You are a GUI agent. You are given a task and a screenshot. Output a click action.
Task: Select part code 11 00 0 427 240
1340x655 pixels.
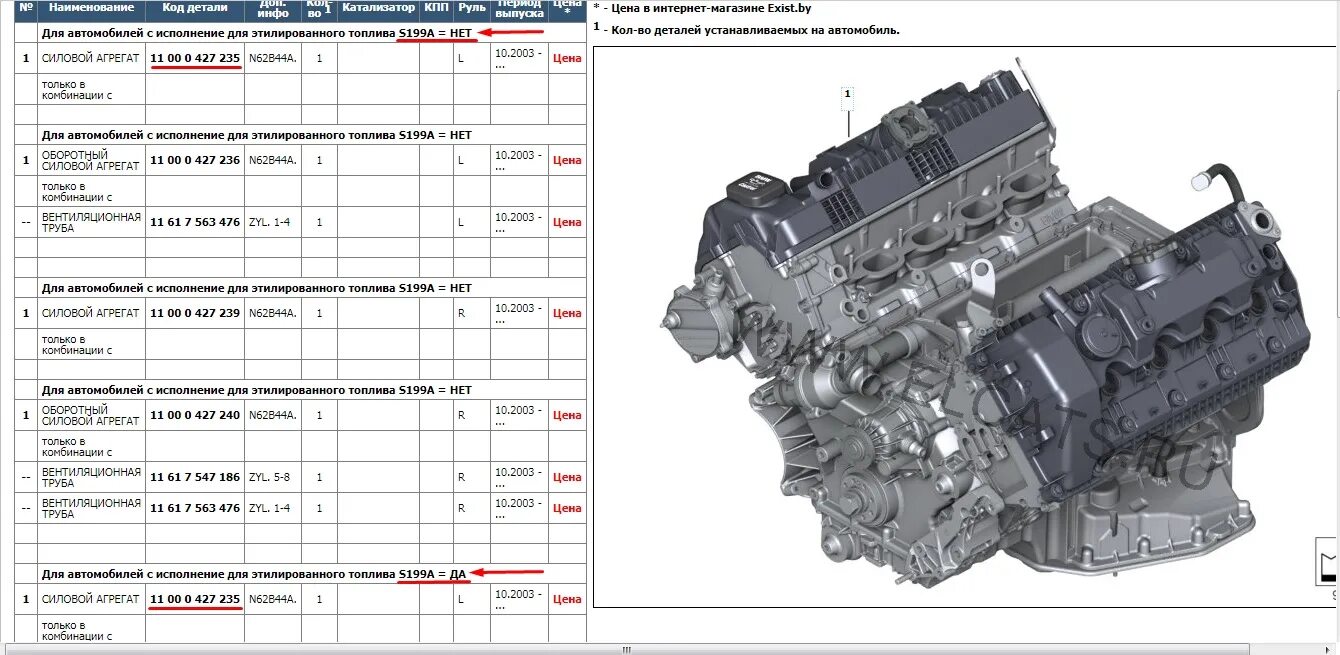tap(195, 415)
